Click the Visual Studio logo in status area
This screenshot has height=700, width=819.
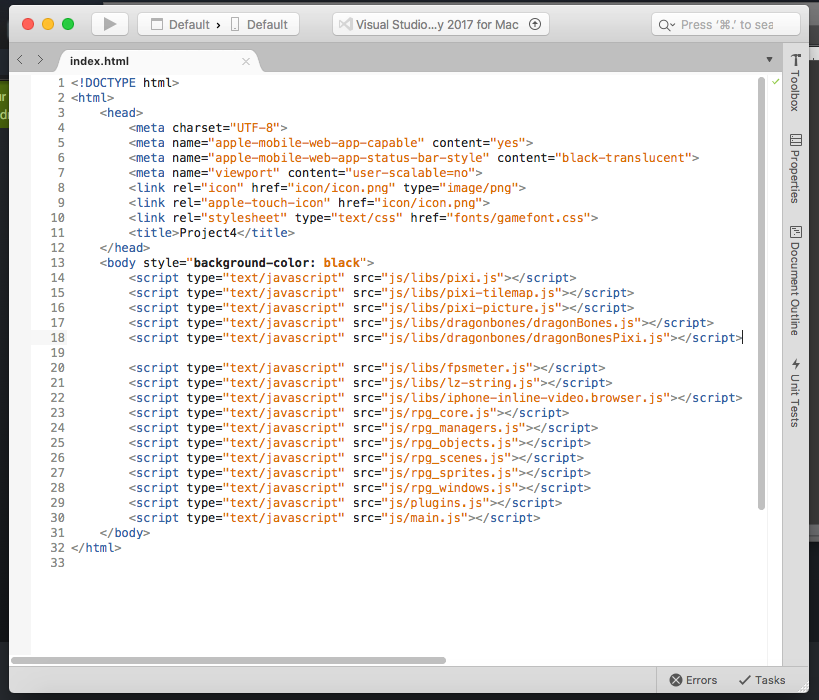(x=345, y=25)
